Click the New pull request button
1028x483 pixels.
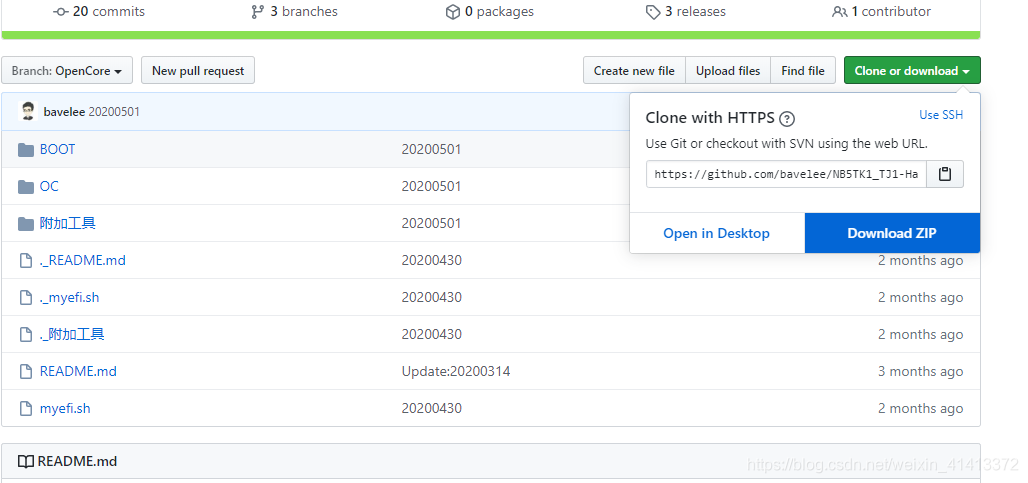[198, 70]
